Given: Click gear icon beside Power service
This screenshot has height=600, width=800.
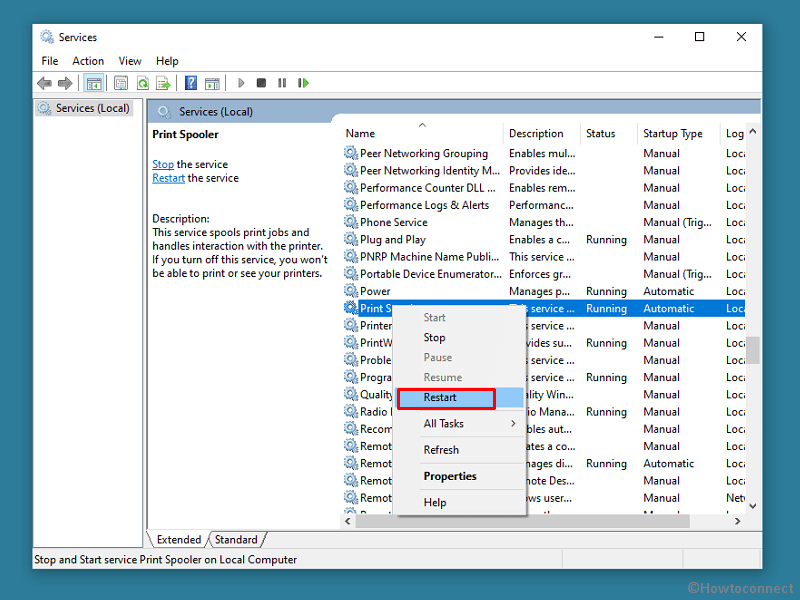Looking at the screenshot, I should click(x=351, y=291).
